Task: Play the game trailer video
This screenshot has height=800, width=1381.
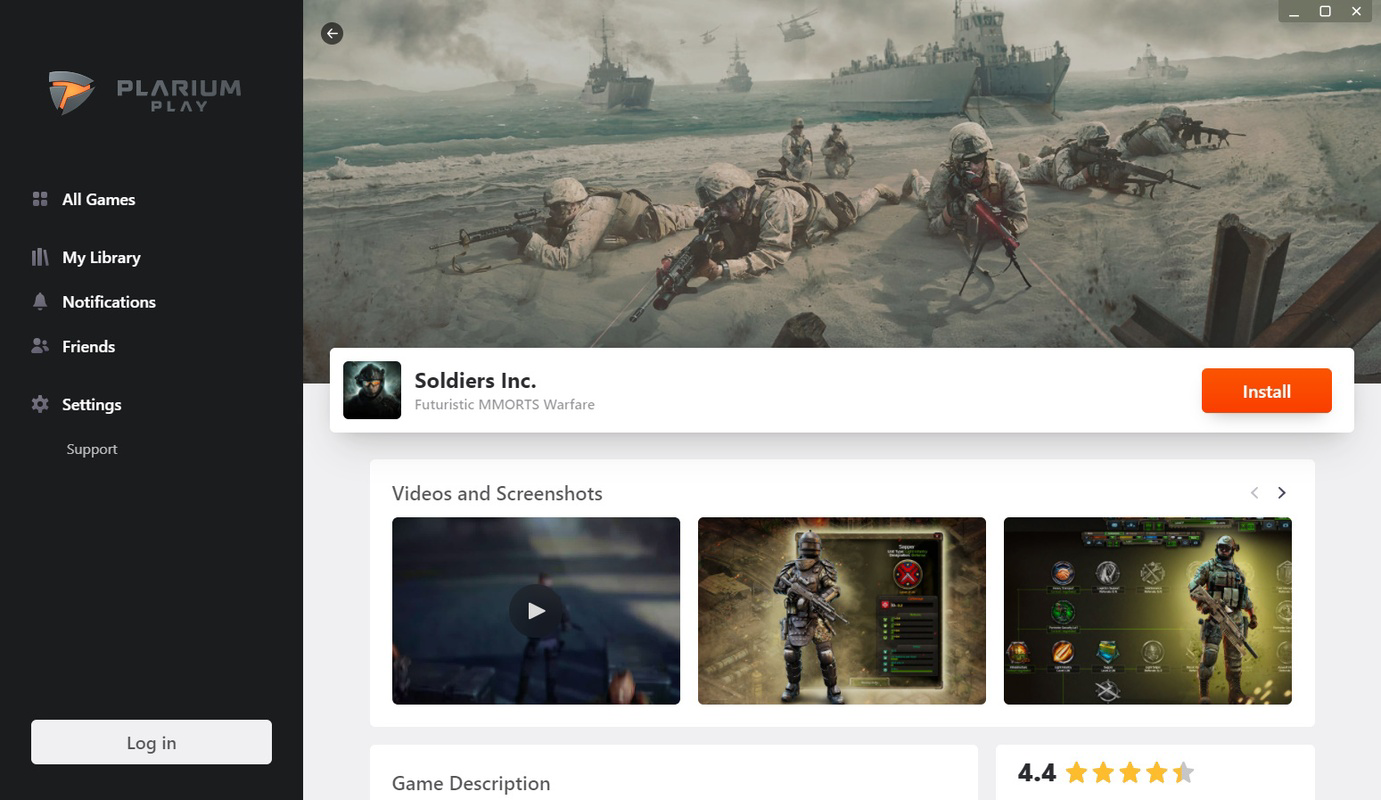Action: click(x=536, y=610)
